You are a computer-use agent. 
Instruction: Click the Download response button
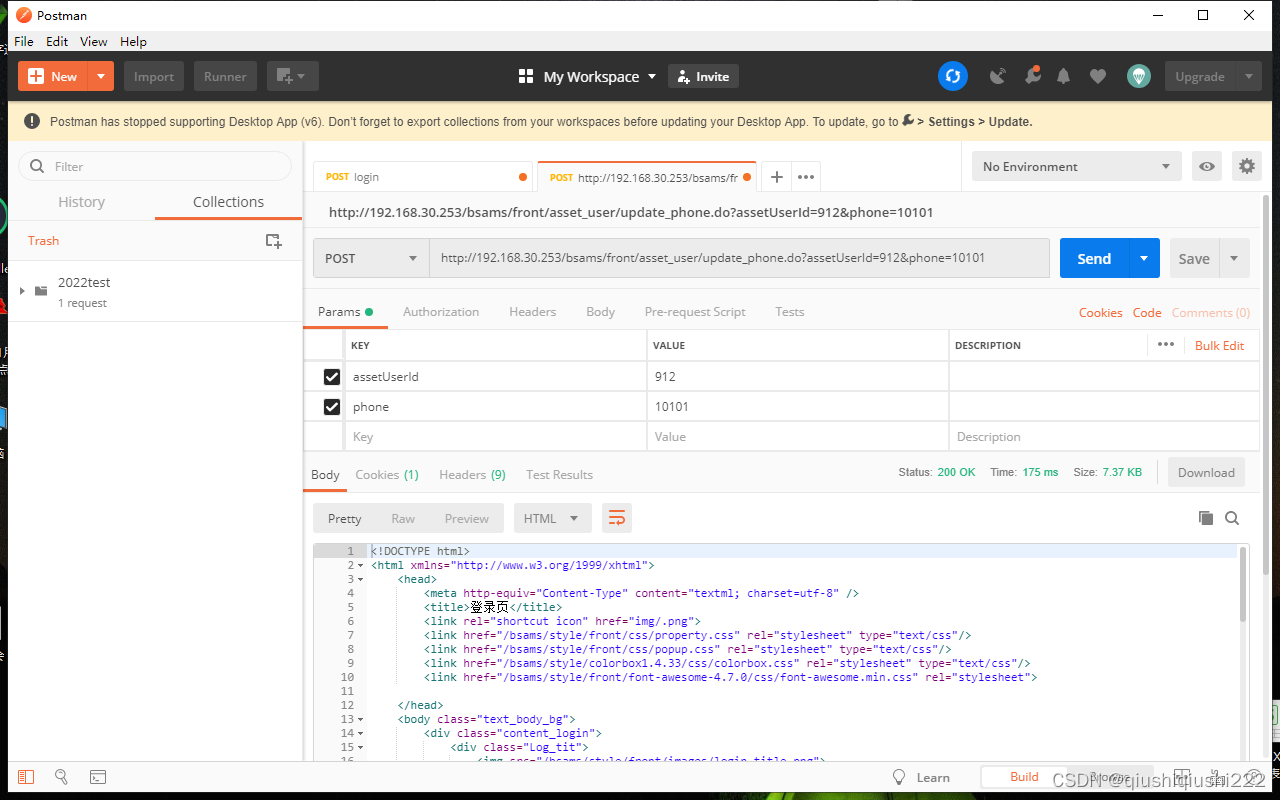pyautogui.click(x=1206, y=473)
